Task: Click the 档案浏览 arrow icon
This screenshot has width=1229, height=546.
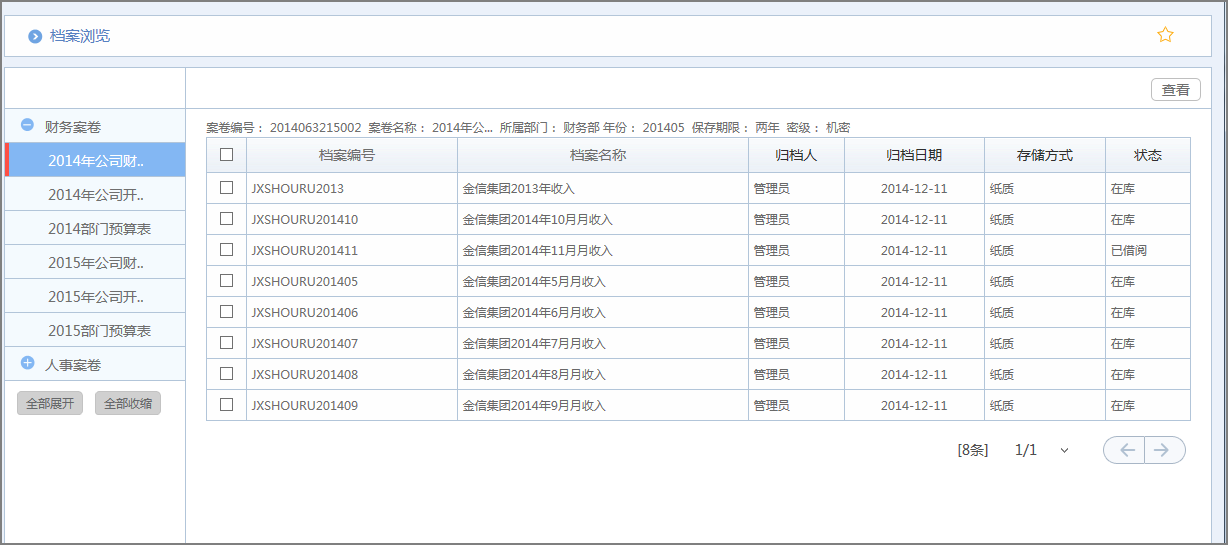Action: 35,37
